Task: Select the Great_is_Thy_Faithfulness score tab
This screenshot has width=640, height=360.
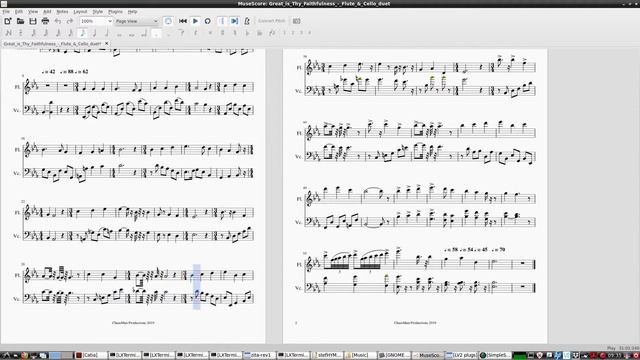Action: [x=52, y=43]
